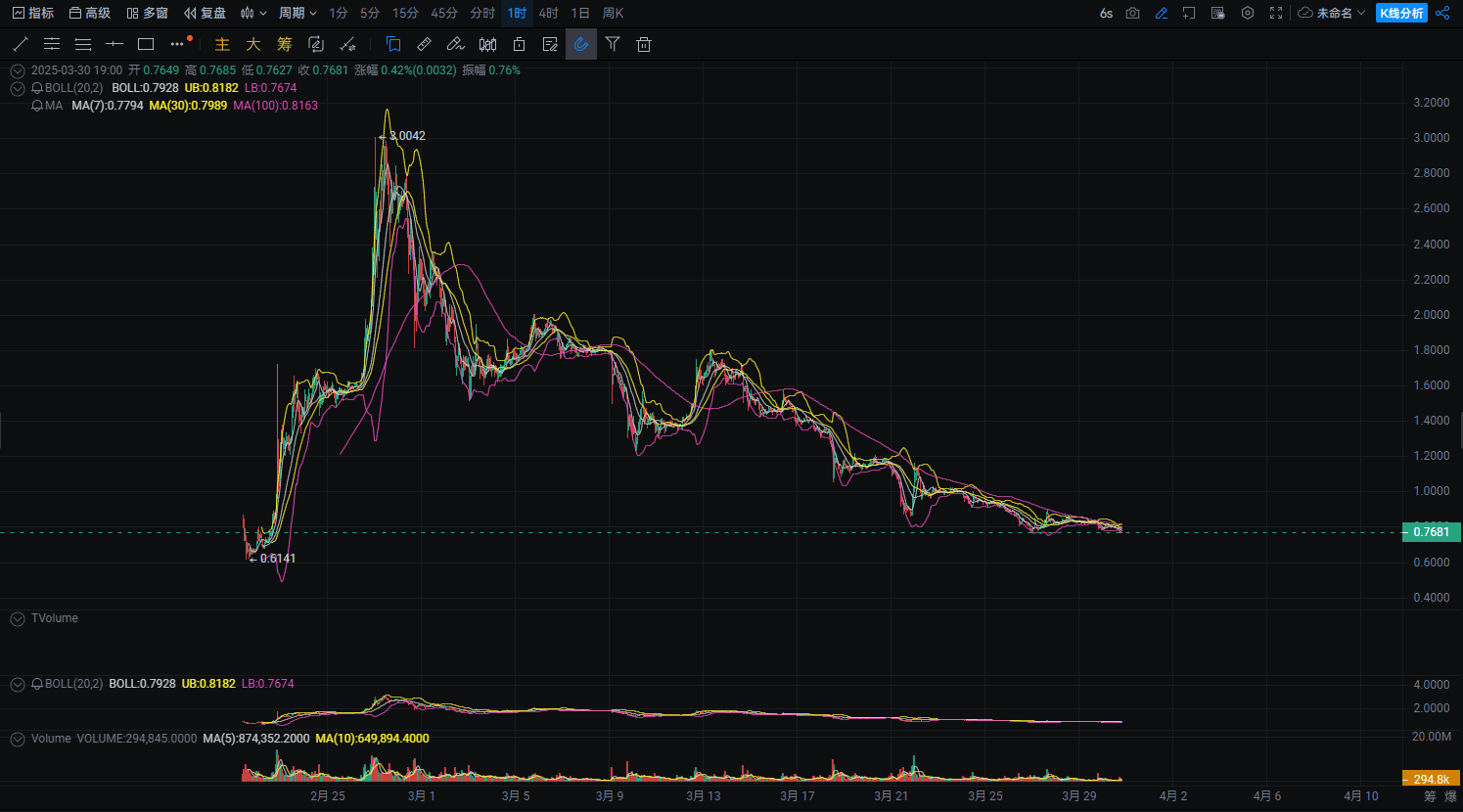Switch to 分时 intraday view
The width and height of the screenshot is (1463, 812).
tap(482, 13)
